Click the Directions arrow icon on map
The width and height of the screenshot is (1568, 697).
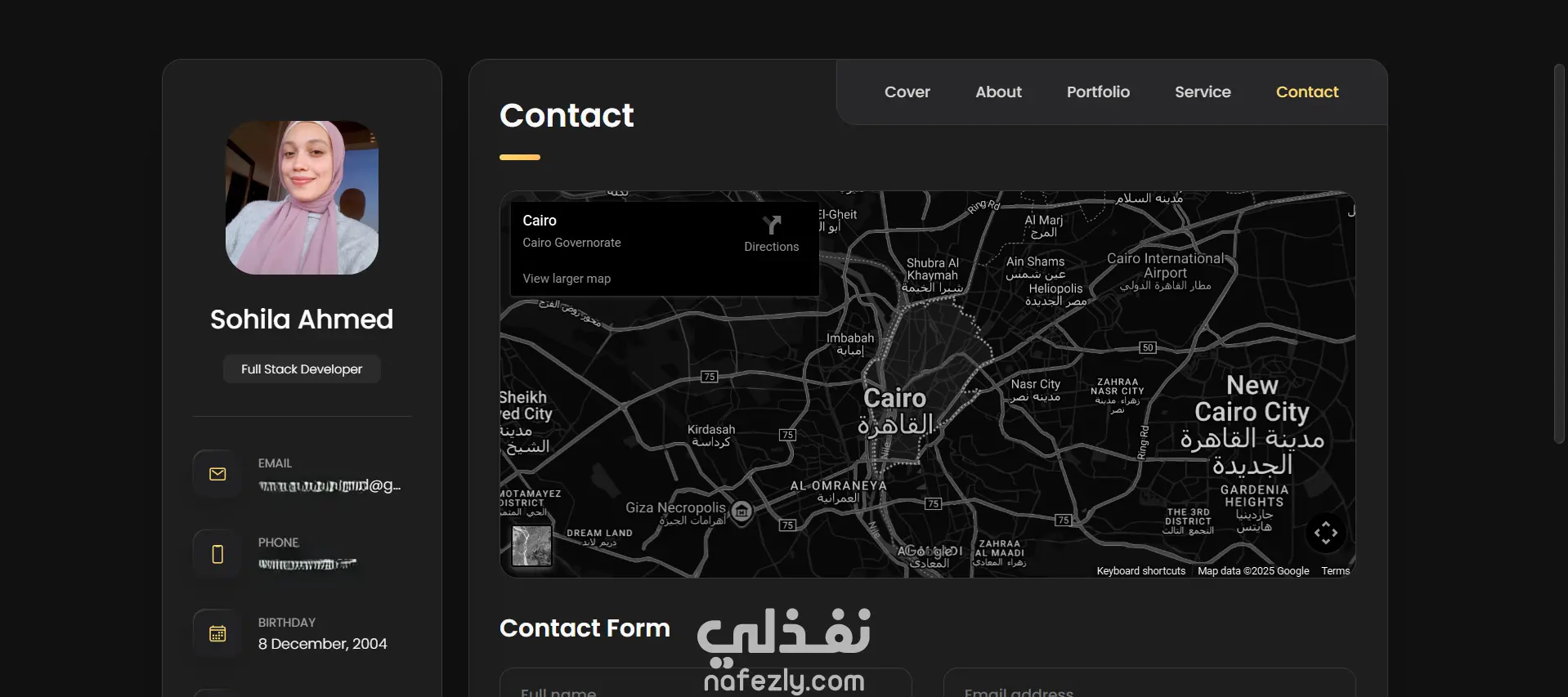(x=772, y=225)
